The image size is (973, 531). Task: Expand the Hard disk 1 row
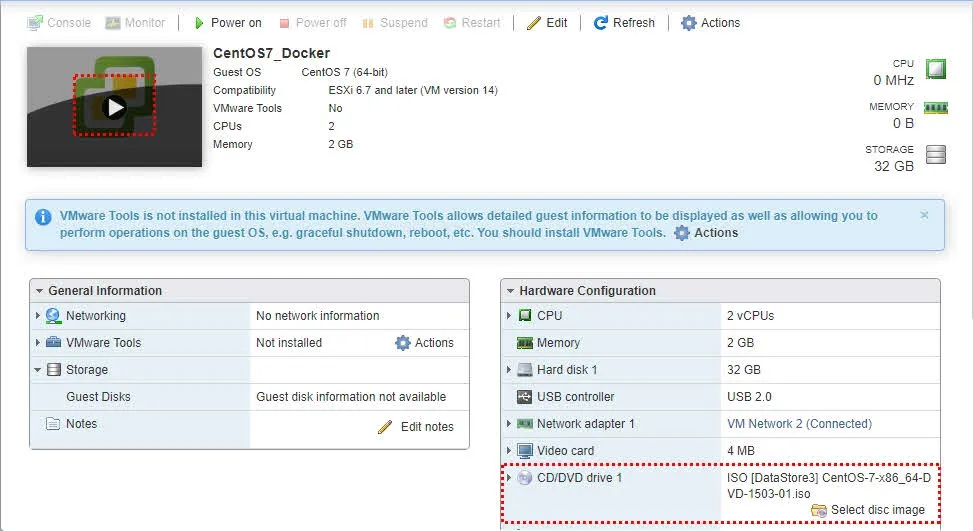click(509, 370)
